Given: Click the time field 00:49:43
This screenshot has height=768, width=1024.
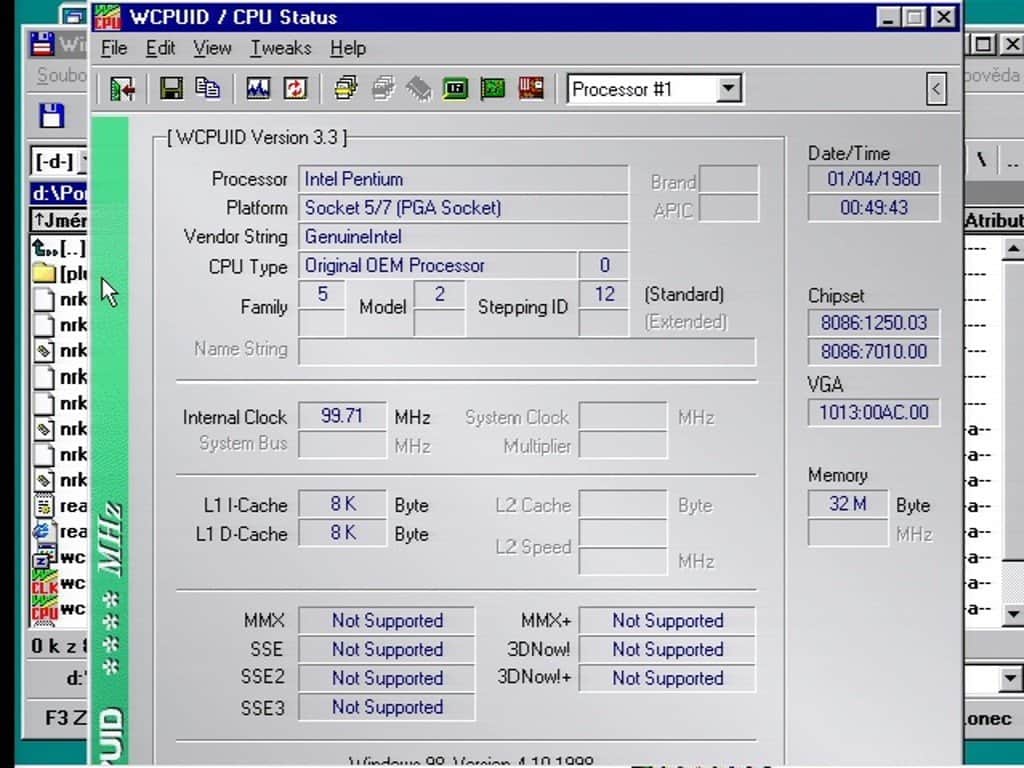Looking at the screenshot, I should pos(874,208).
